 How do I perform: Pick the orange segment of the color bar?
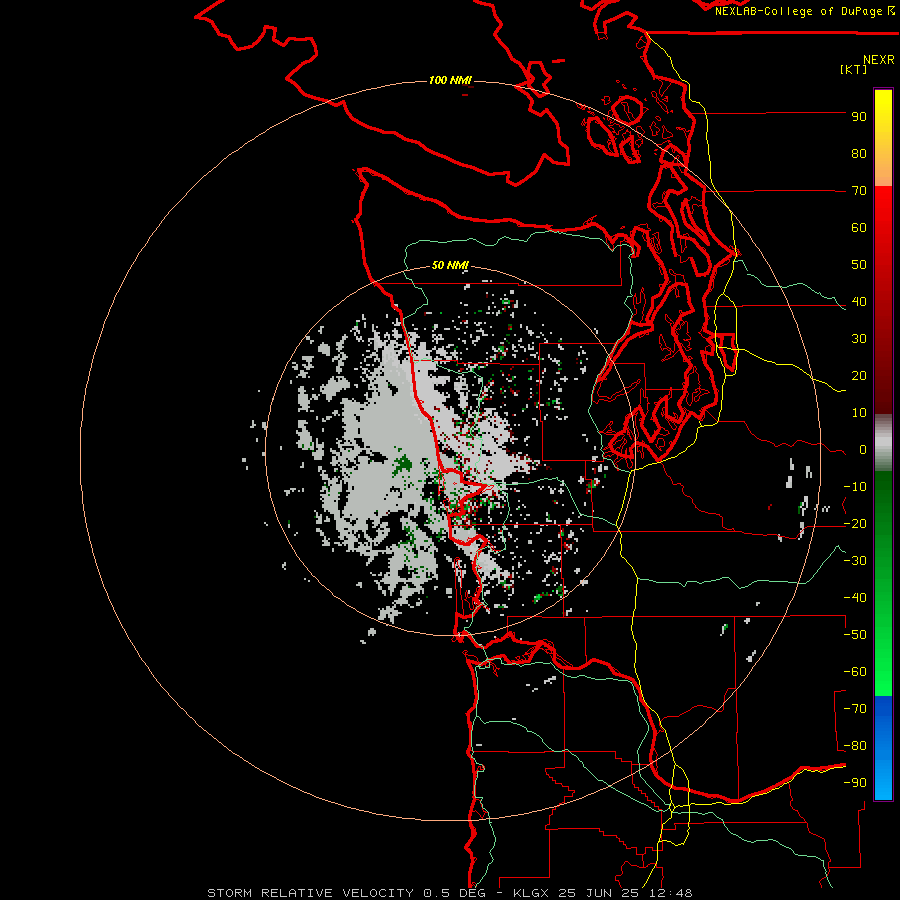click(883, 164)
